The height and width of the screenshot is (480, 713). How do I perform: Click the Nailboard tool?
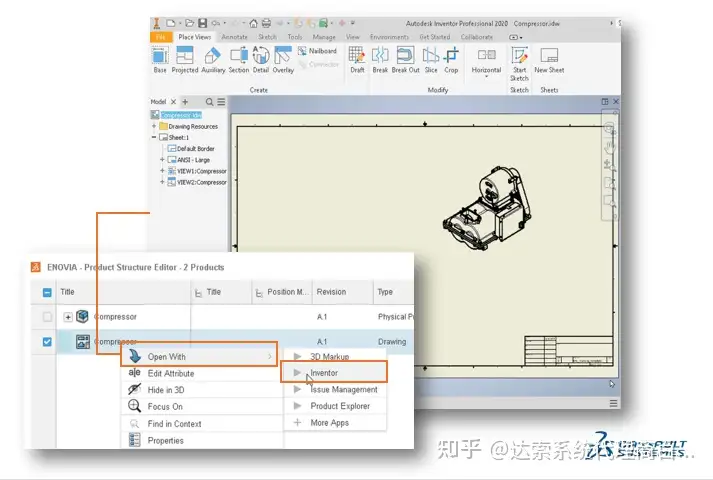click(317, 51)
